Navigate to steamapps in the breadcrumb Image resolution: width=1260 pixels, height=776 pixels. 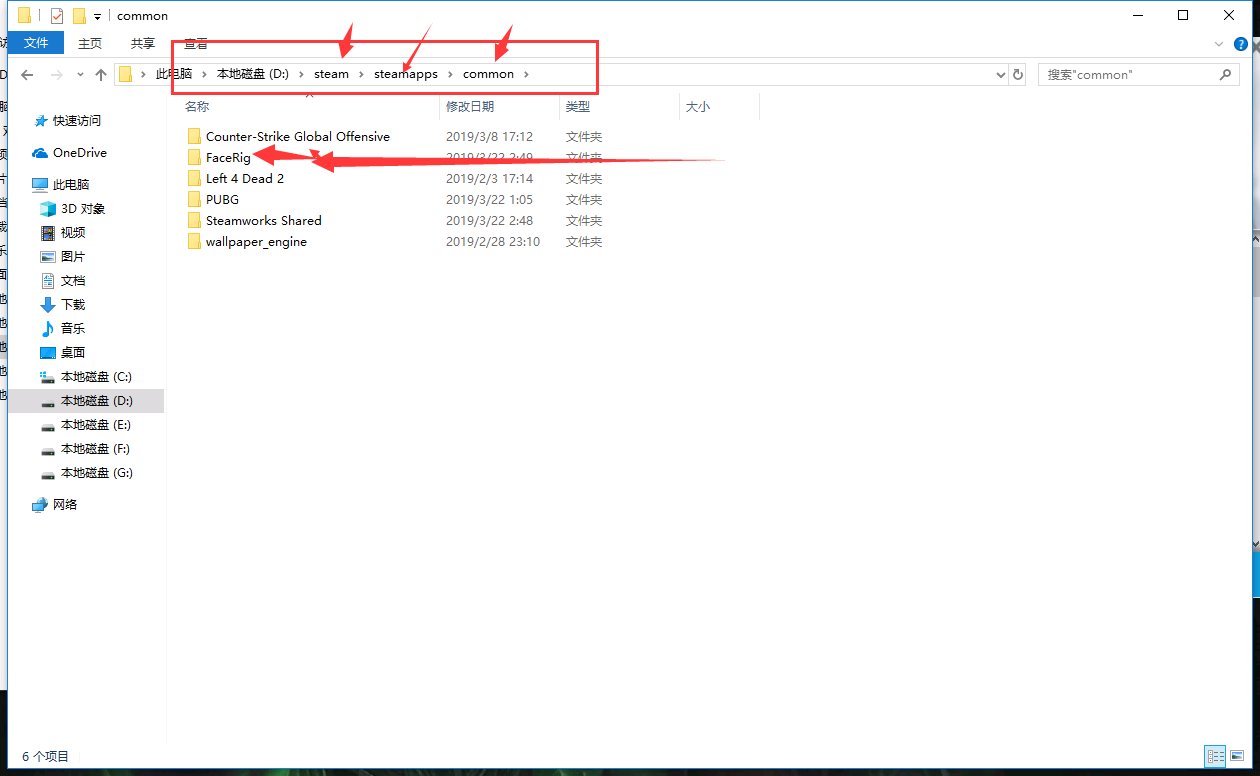click(406, 74)
